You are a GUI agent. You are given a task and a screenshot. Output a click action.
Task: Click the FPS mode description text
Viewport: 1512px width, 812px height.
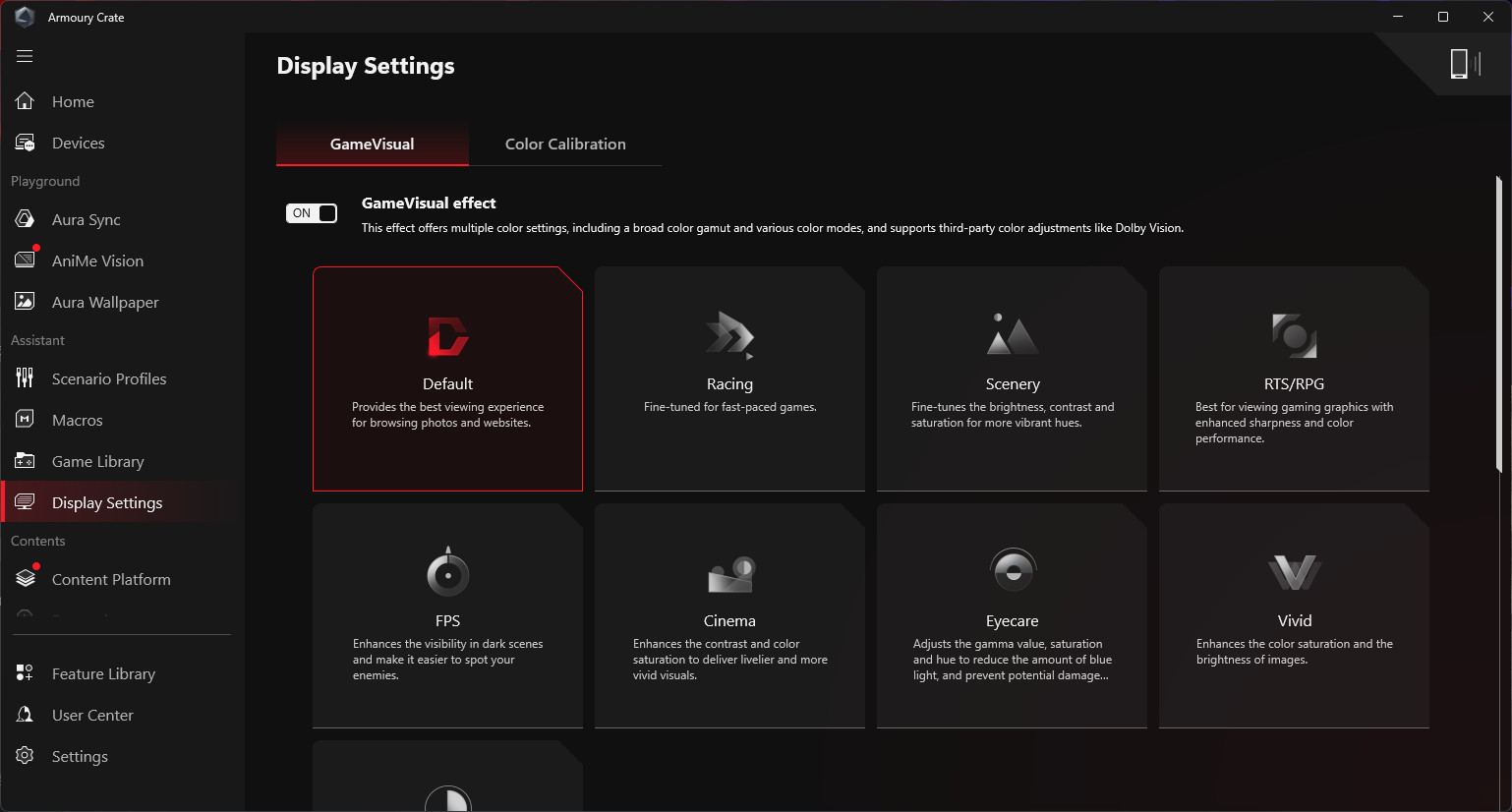pyautogui.click(x=448, y=660)
